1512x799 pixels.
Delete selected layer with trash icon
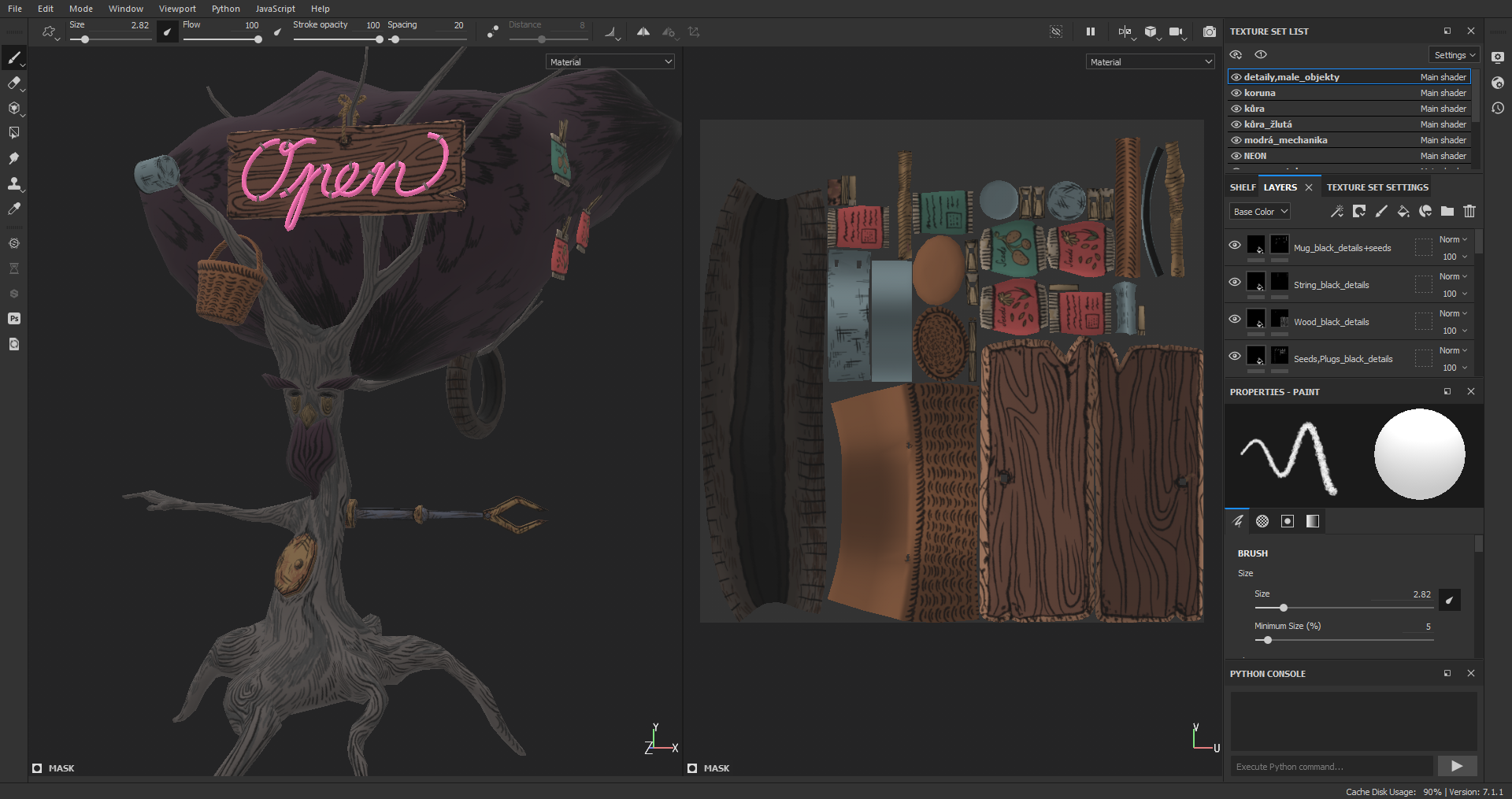(x=1469, y=211)
